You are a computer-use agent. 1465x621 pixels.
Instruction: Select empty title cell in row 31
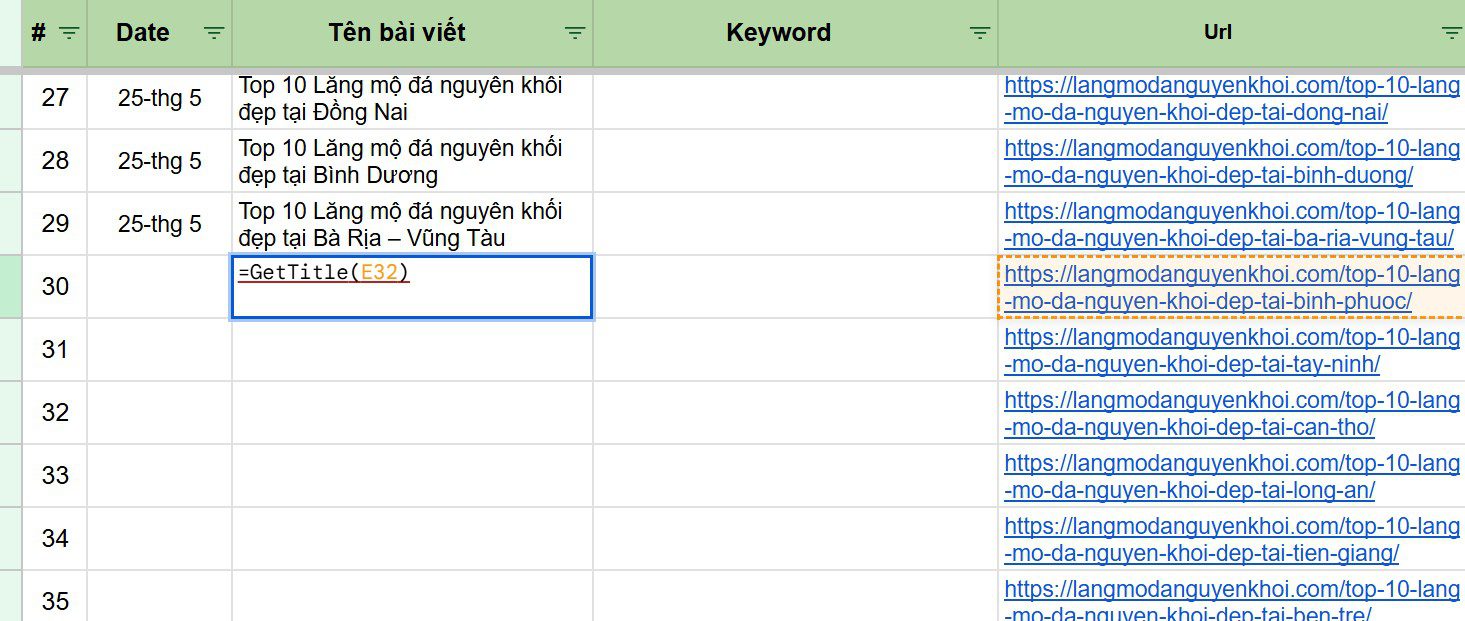(412, 350)
